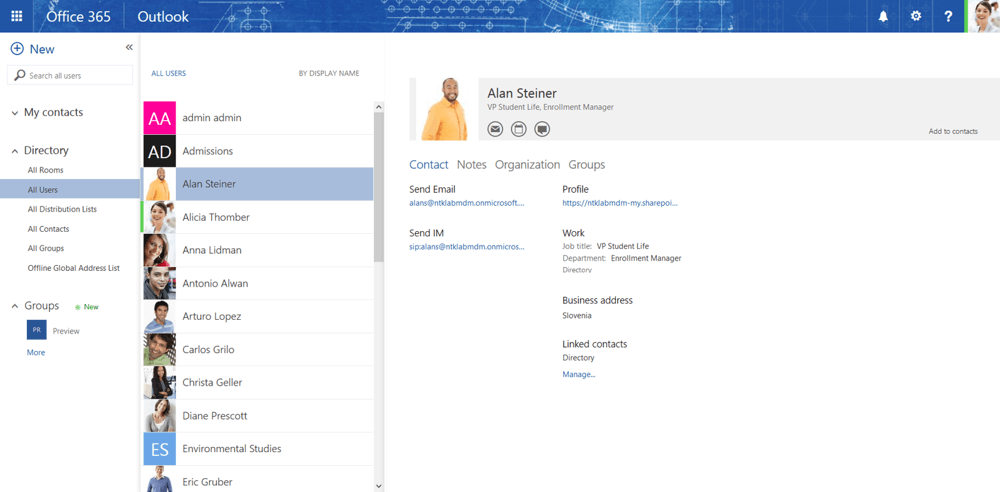Image resolution: width=1000 pixels, height=492 pixels.
Task: Collapse the left navigation pane with double chevron
Action: point(129,48)
